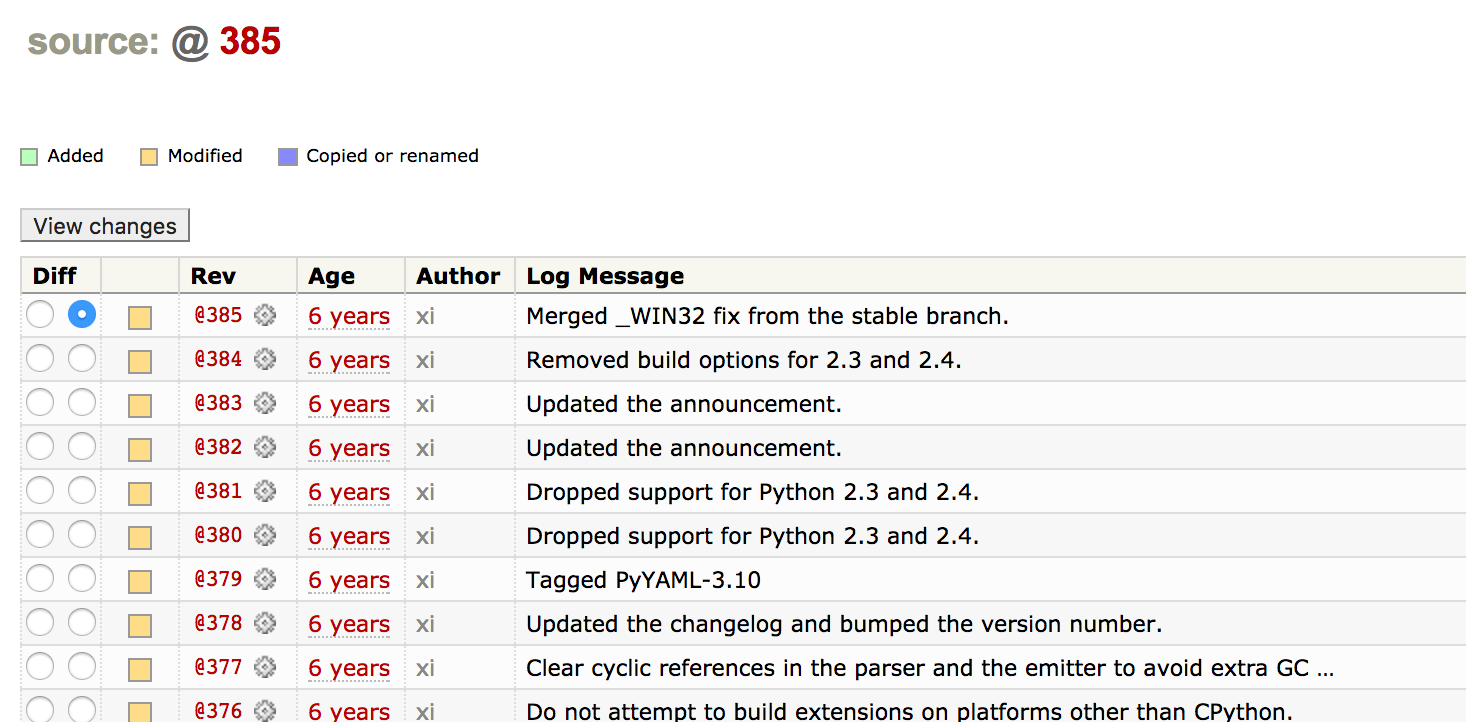Image resolution: width=1466 pixels, height=722 pixels.
Task: Open the changeset gear icon beside @385
Action: 264,314
